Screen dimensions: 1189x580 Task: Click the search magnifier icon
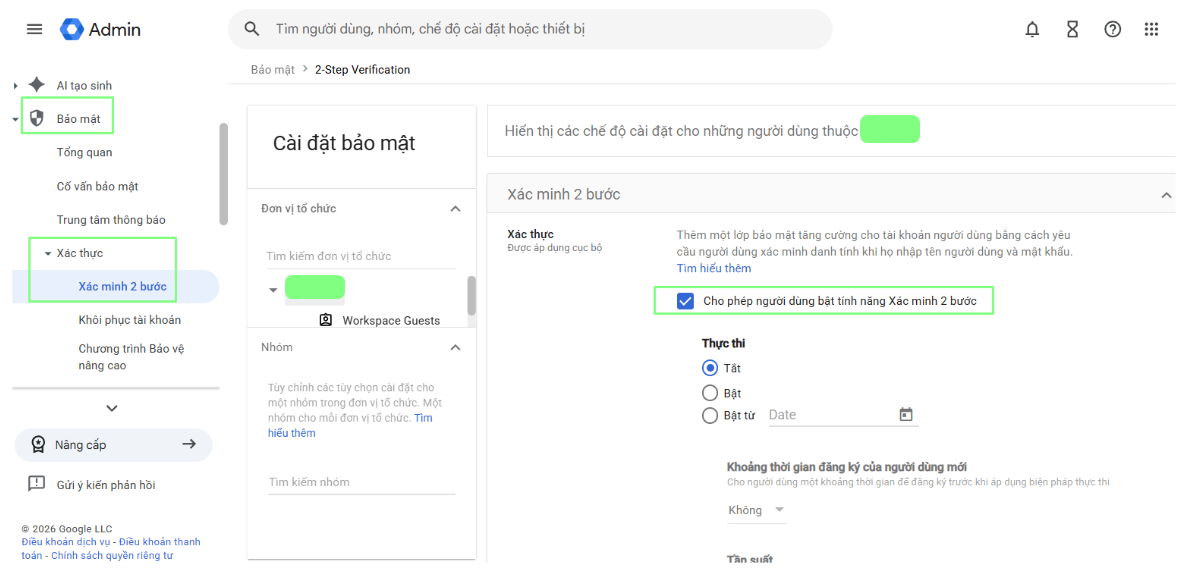coord(252,30)
